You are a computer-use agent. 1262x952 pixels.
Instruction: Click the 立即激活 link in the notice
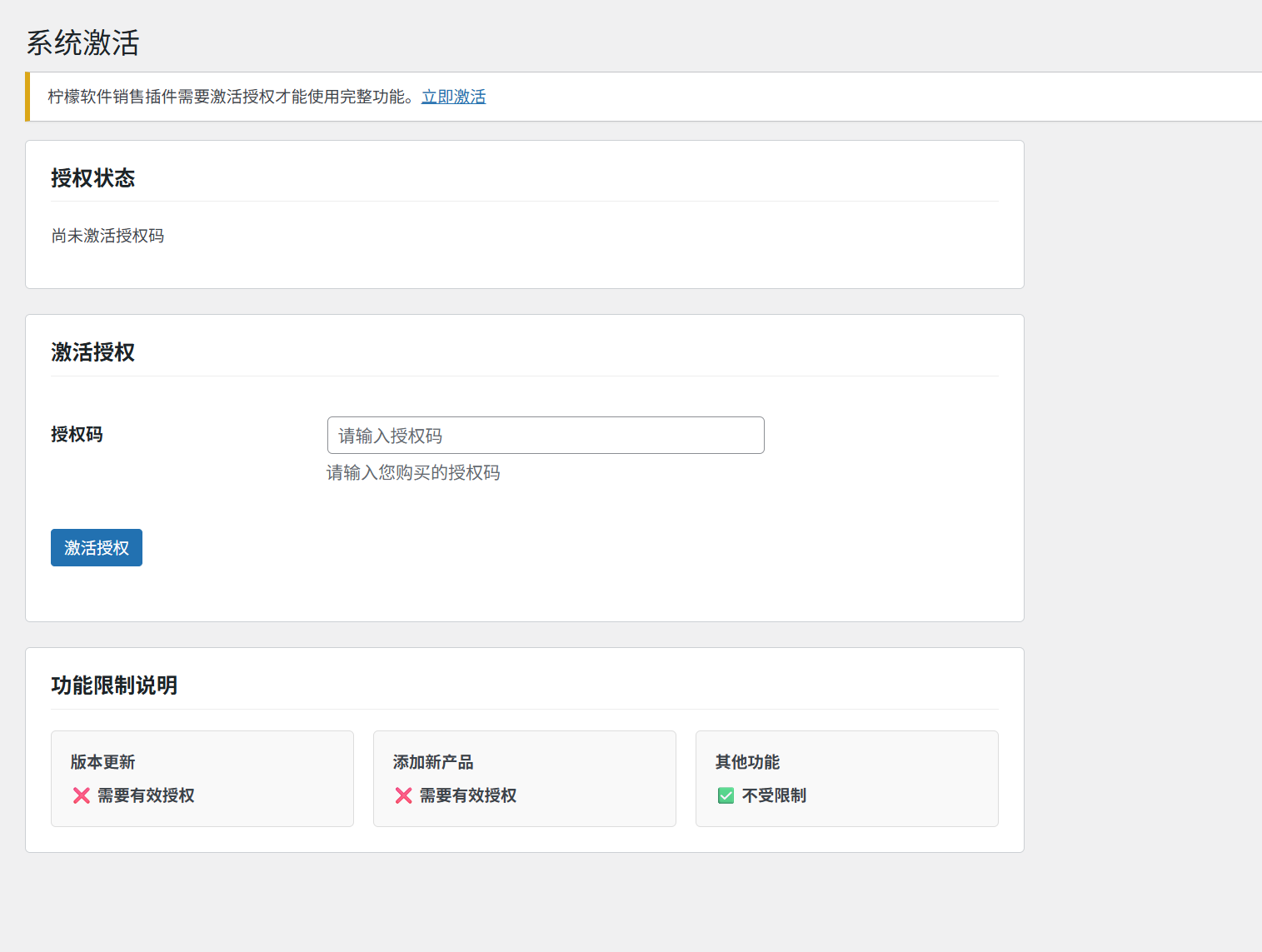point(453,97)
